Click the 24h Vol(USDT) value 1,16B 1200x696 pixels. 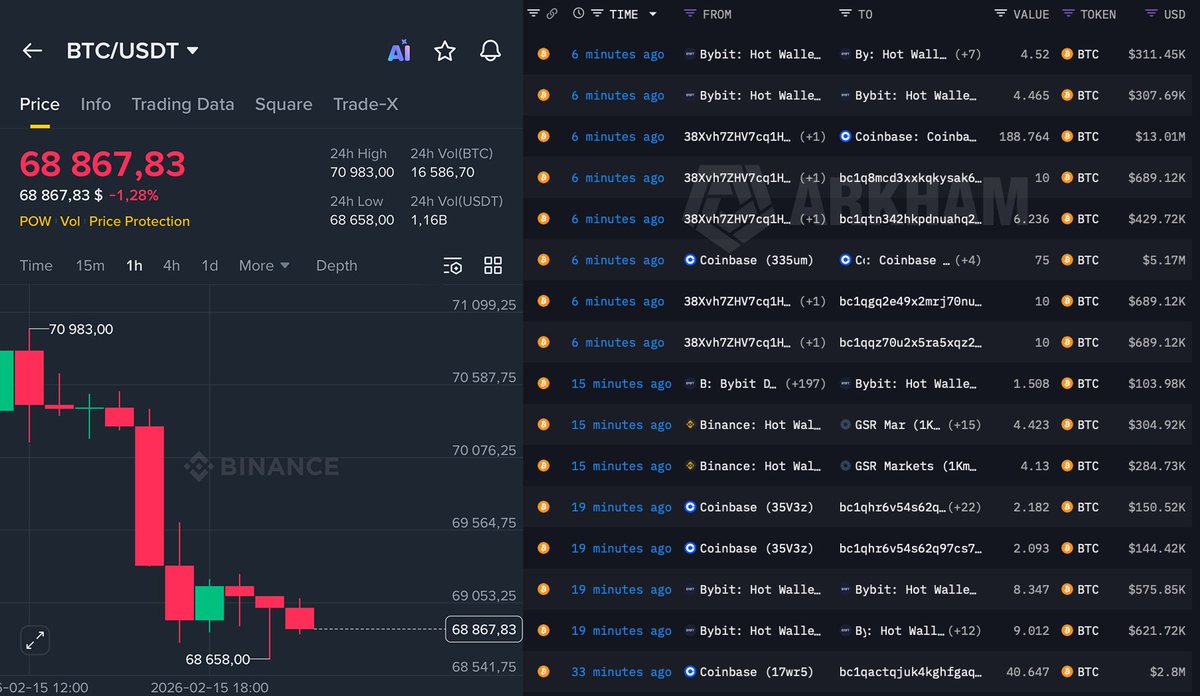(x=429, y=220)
